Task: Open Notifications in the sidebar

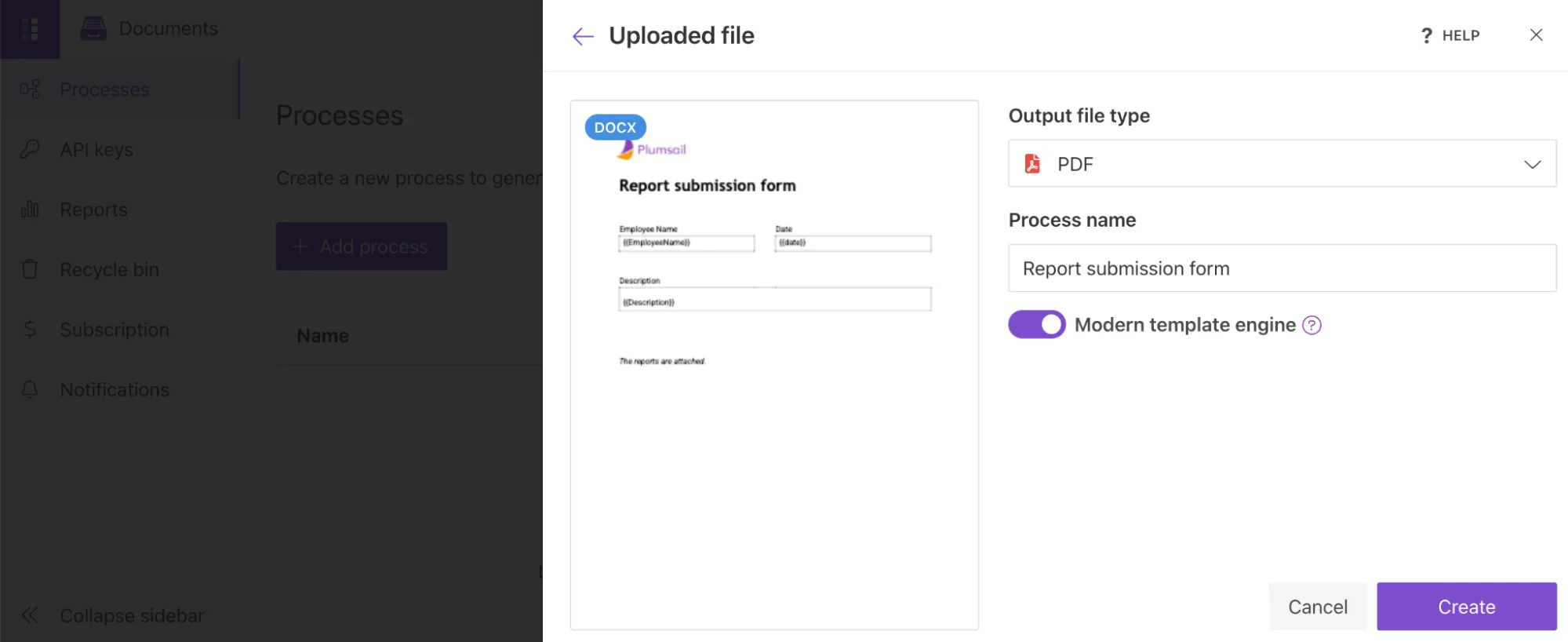Action: 119,389
